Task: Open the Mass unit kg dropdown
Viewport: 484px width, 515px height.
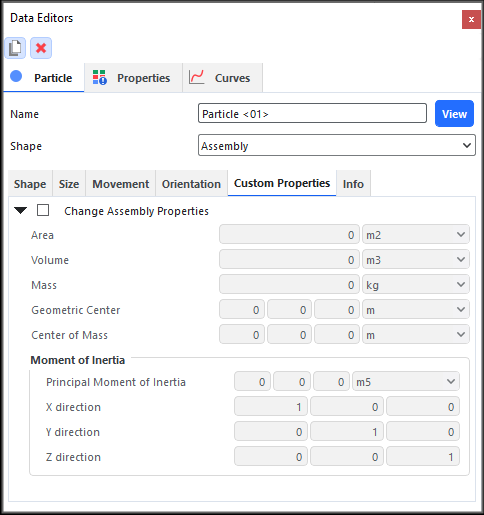Action: coord(416,285)
